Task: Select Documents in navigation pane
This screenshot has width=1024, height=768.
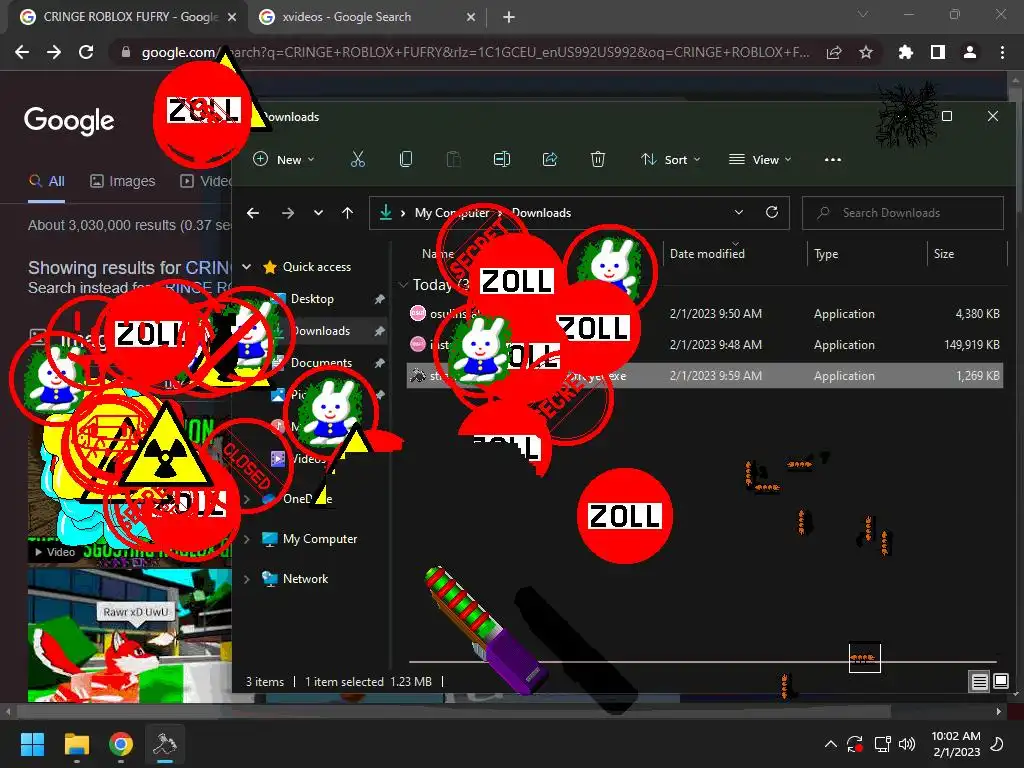Action: (321, 362)
